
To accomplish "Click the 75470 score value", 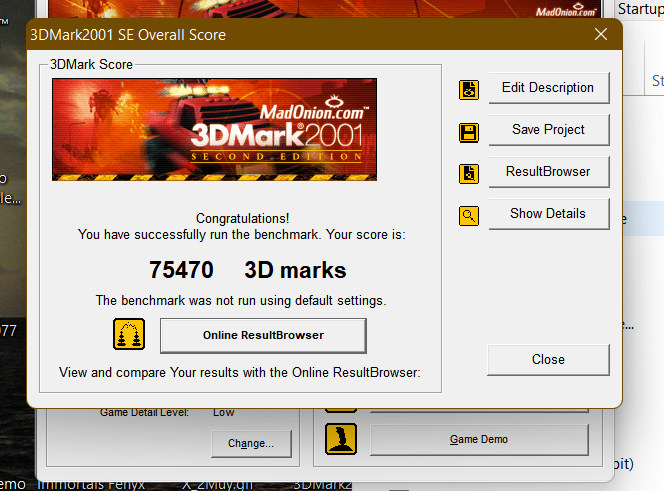I will pos(181,270).
